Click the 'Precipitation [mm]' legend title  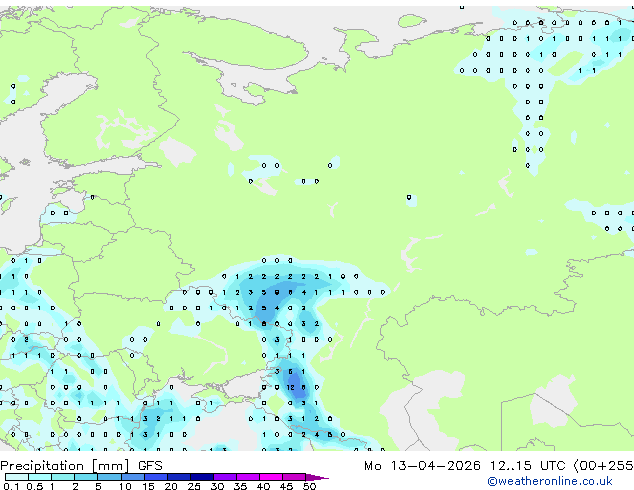[65, 466]
